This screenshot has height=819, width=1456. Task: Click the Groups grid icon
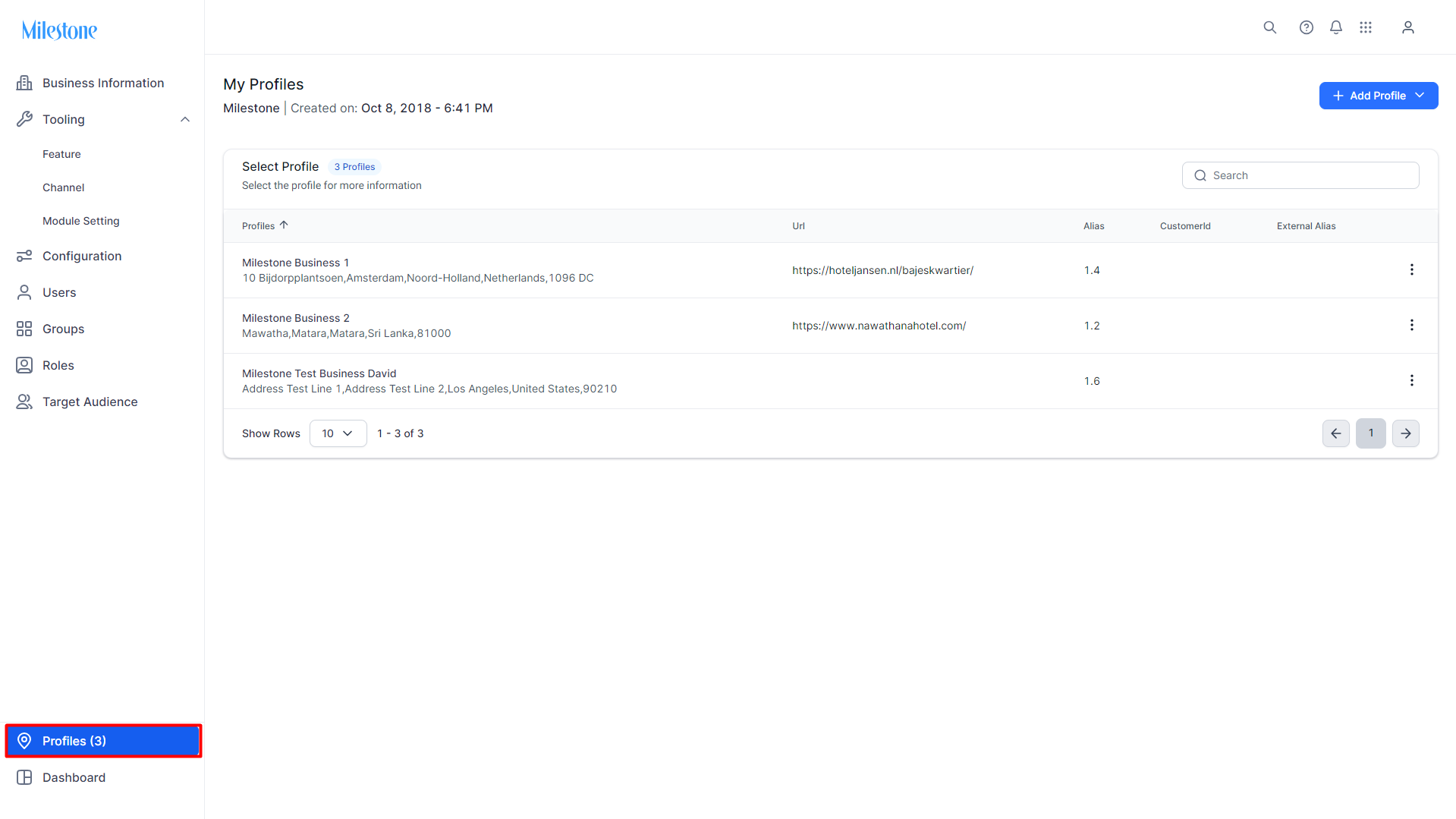pos(24,329)
